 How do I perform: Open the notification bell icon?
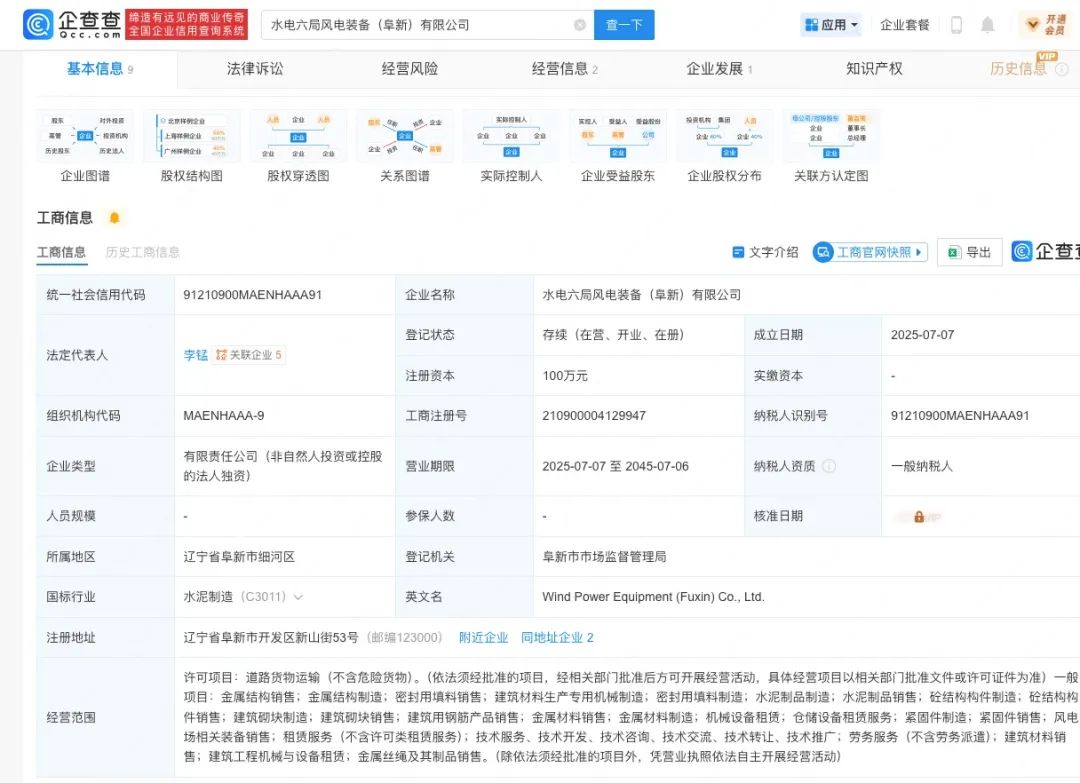pyautogui.click(x=989, y=24)
